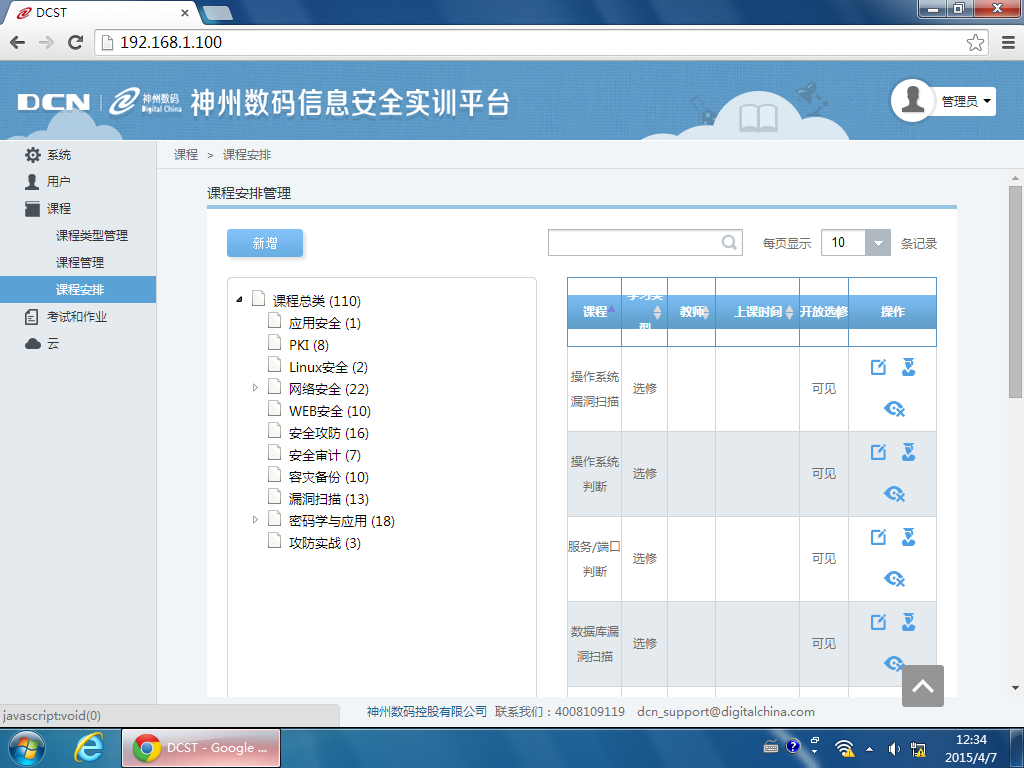Click the DCN logo in header

pos(54,103)
